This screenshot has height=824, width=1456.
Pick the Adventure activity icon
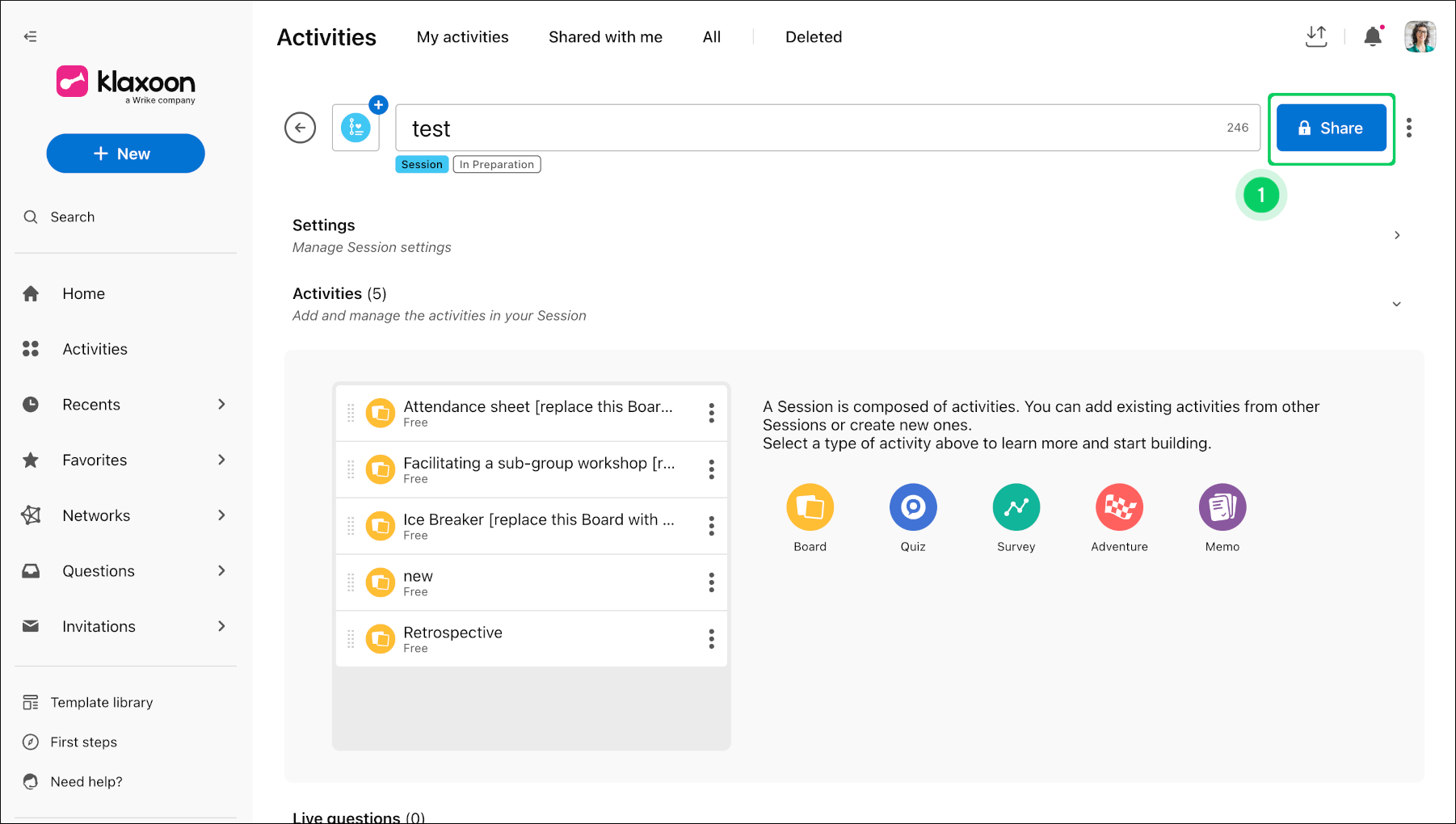tap(1119, 507)
